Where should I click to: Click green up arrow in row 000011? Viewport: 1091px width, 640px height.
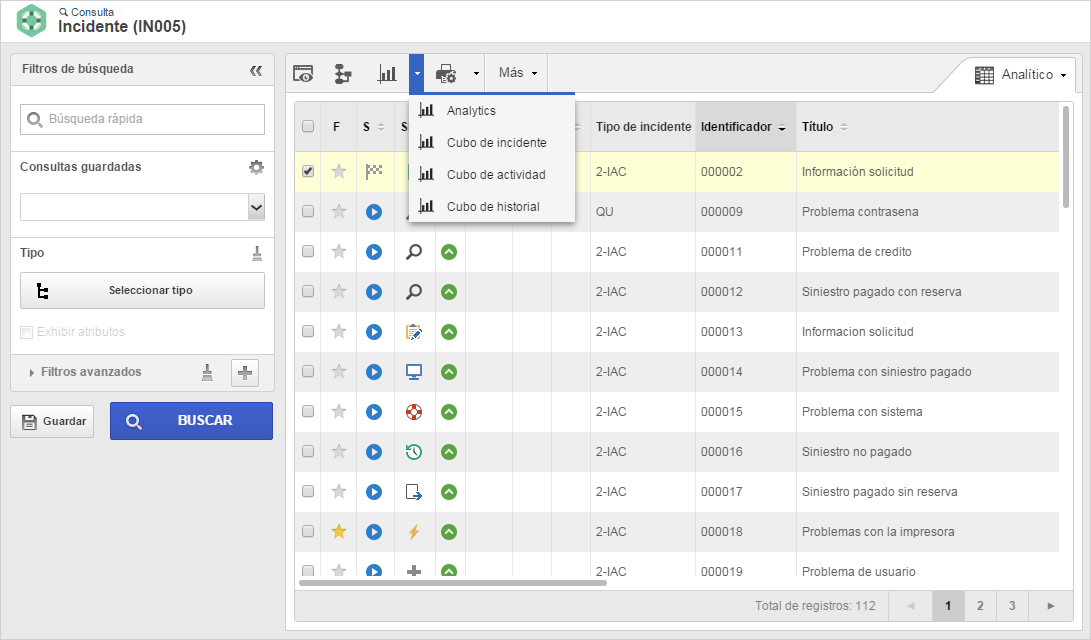pyautogui.click(x=449, y=252)
